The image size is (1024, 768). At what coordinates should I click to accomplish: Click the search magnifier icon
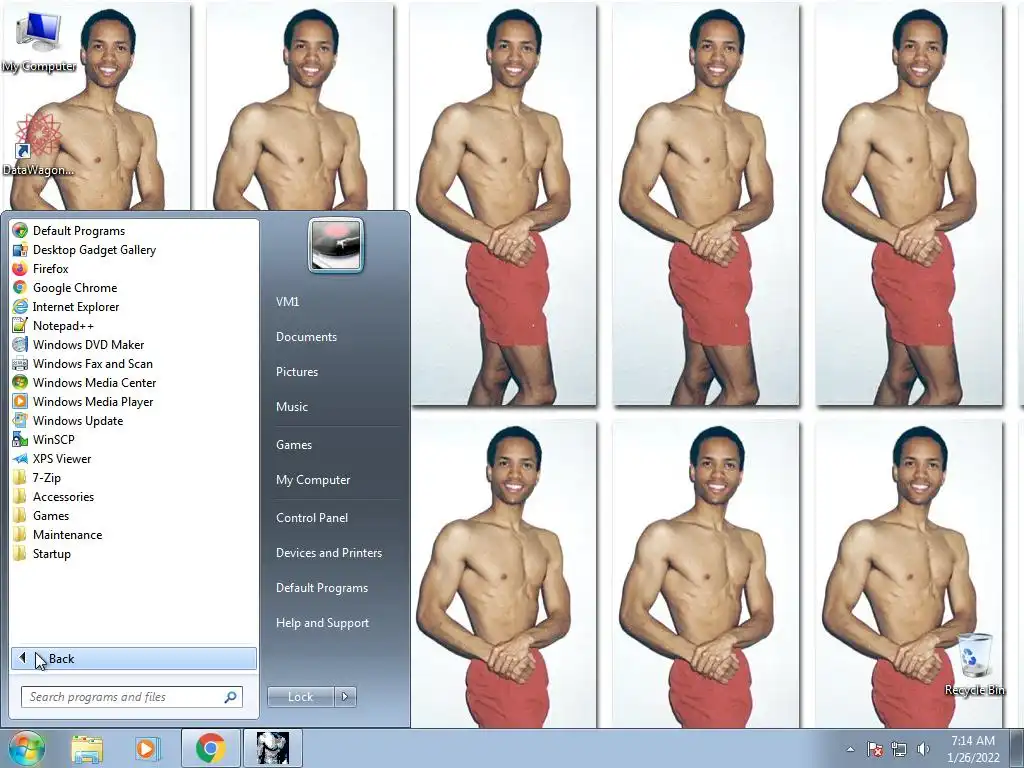[x=230, y=697]
